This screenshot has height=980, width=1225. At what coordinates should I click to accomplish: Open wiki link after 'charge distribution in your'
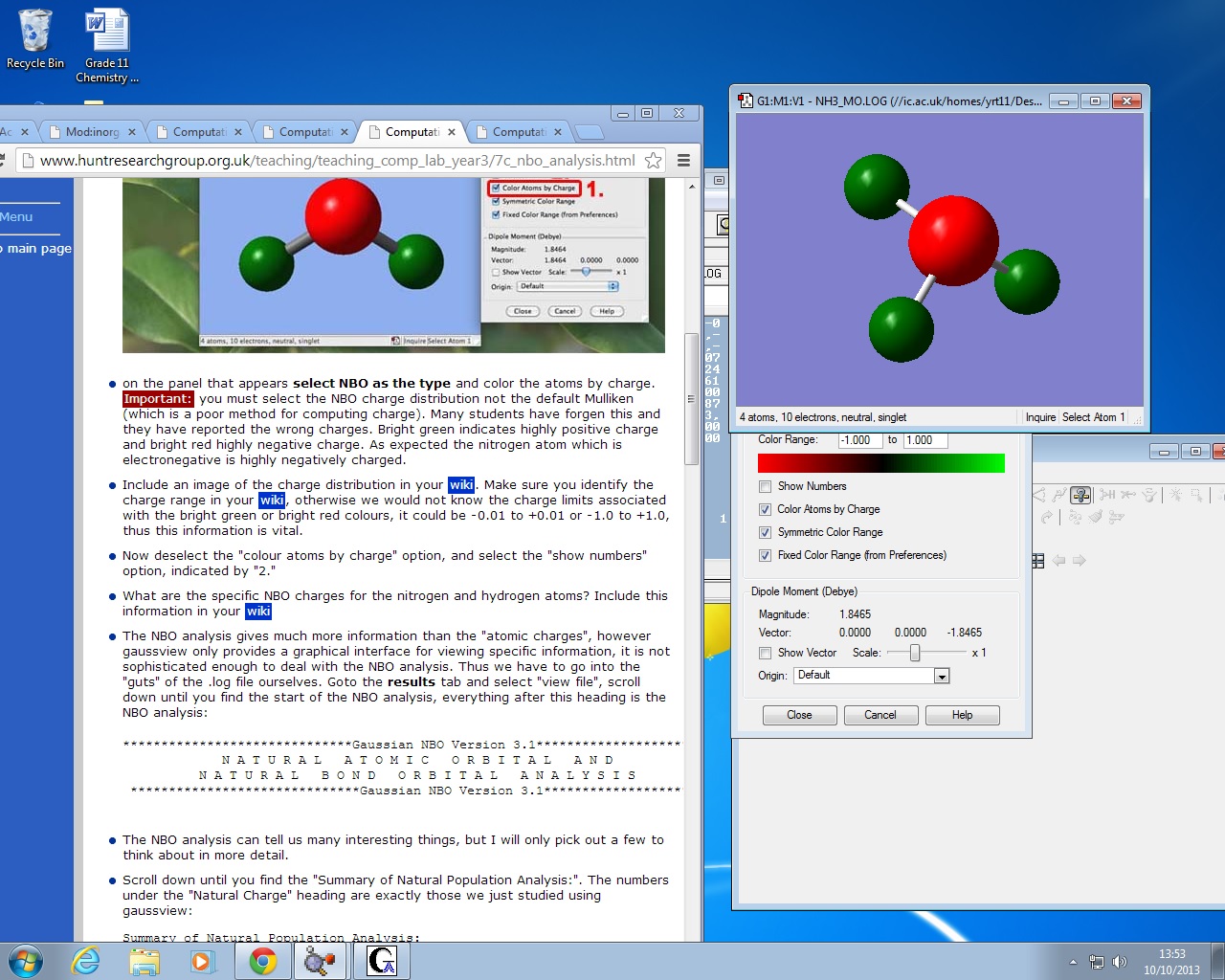(x=461, y=485)
